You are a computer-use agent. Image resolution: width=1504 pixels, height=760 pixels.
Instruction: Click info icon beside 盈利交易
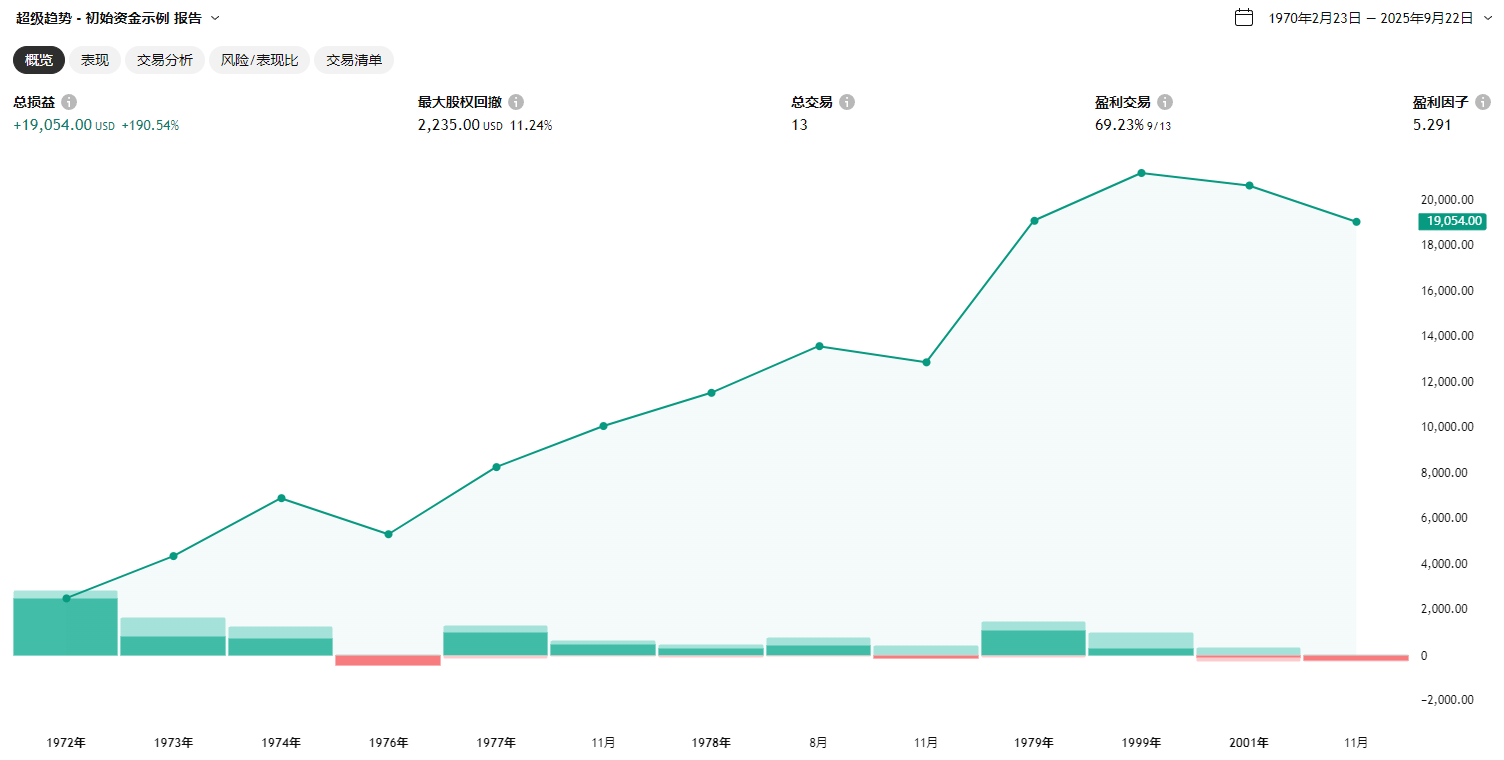(1165, 102)
